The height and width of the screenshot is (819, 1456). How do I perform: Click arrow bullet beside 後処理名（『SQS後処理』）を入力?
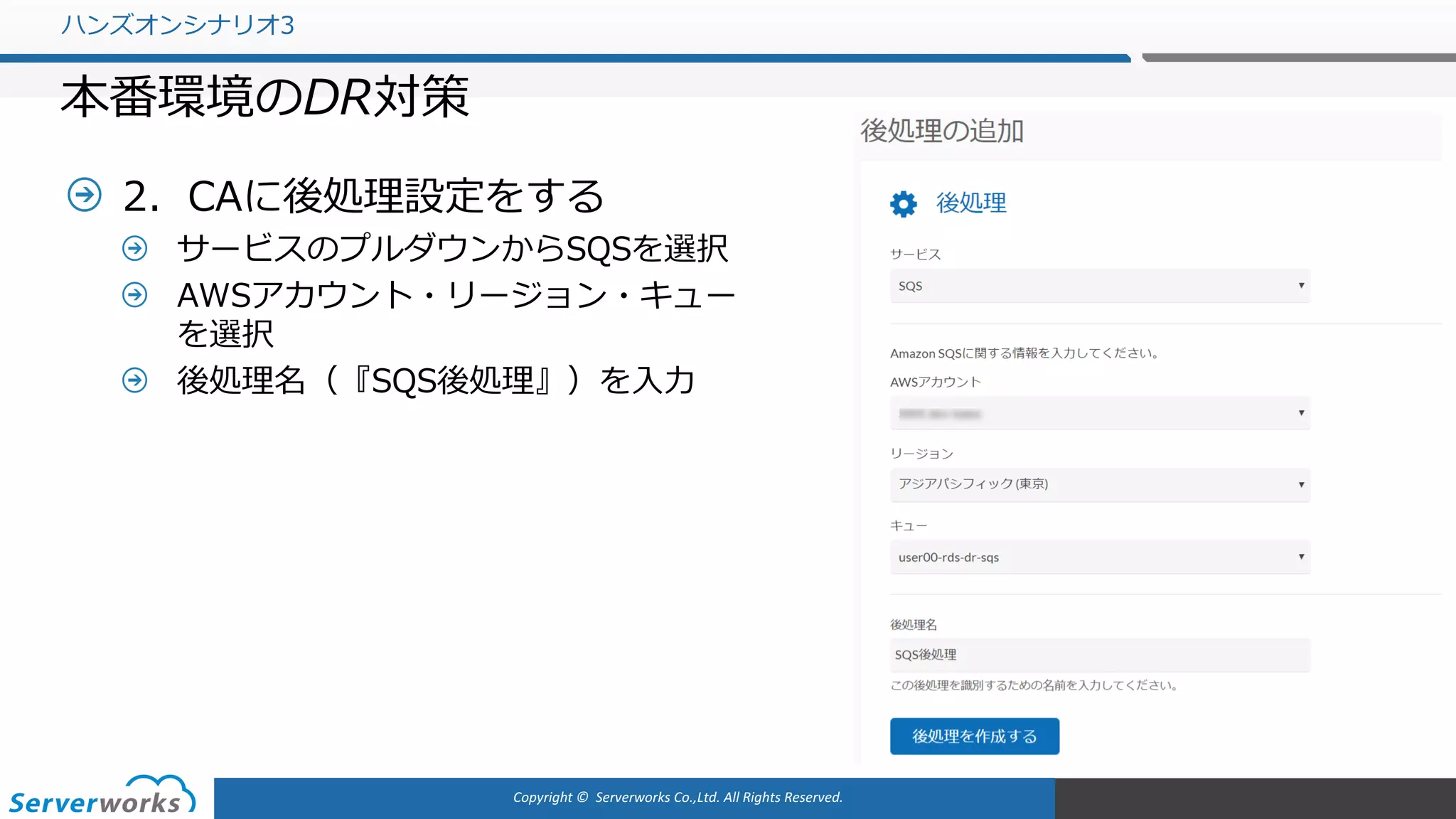pyautogui.click(x=134, y=380)
